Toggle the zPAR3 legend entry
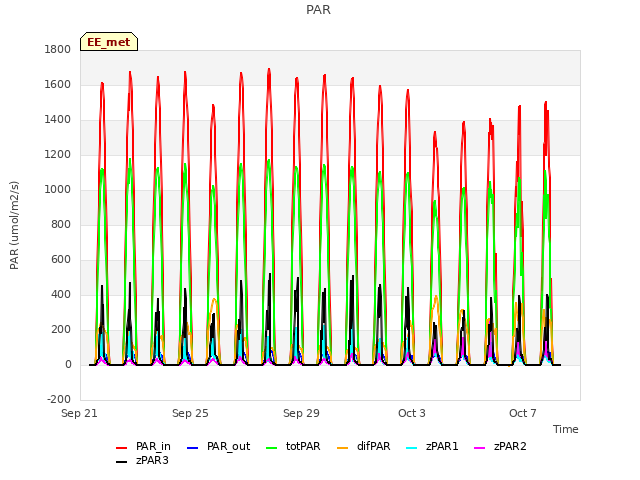Viewport: 640px width, 480px height. coord(142,460)
